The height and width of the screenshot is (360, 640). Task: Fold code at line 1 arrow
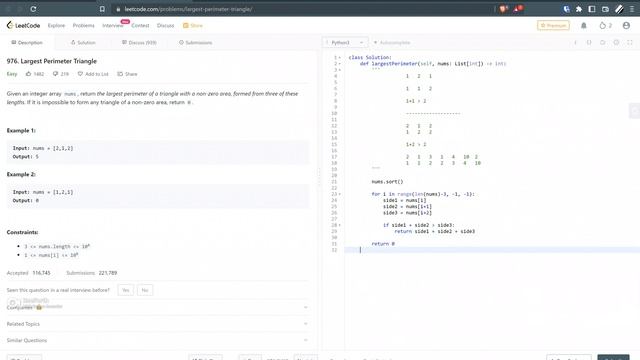pos(340,58)
